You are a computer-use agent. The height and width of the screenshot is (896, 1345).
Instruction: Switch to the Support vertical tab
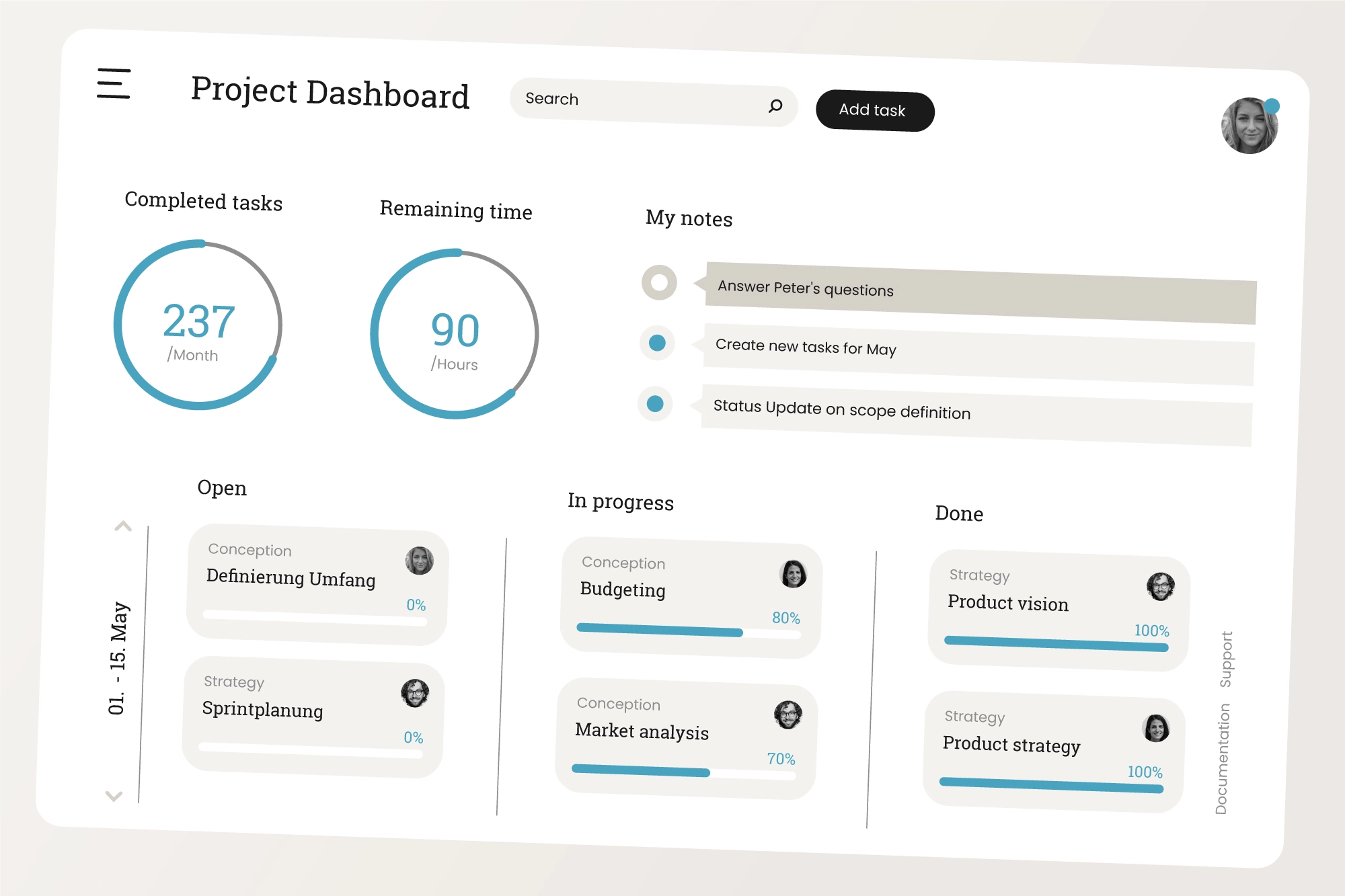click(x=1226, y=659)
